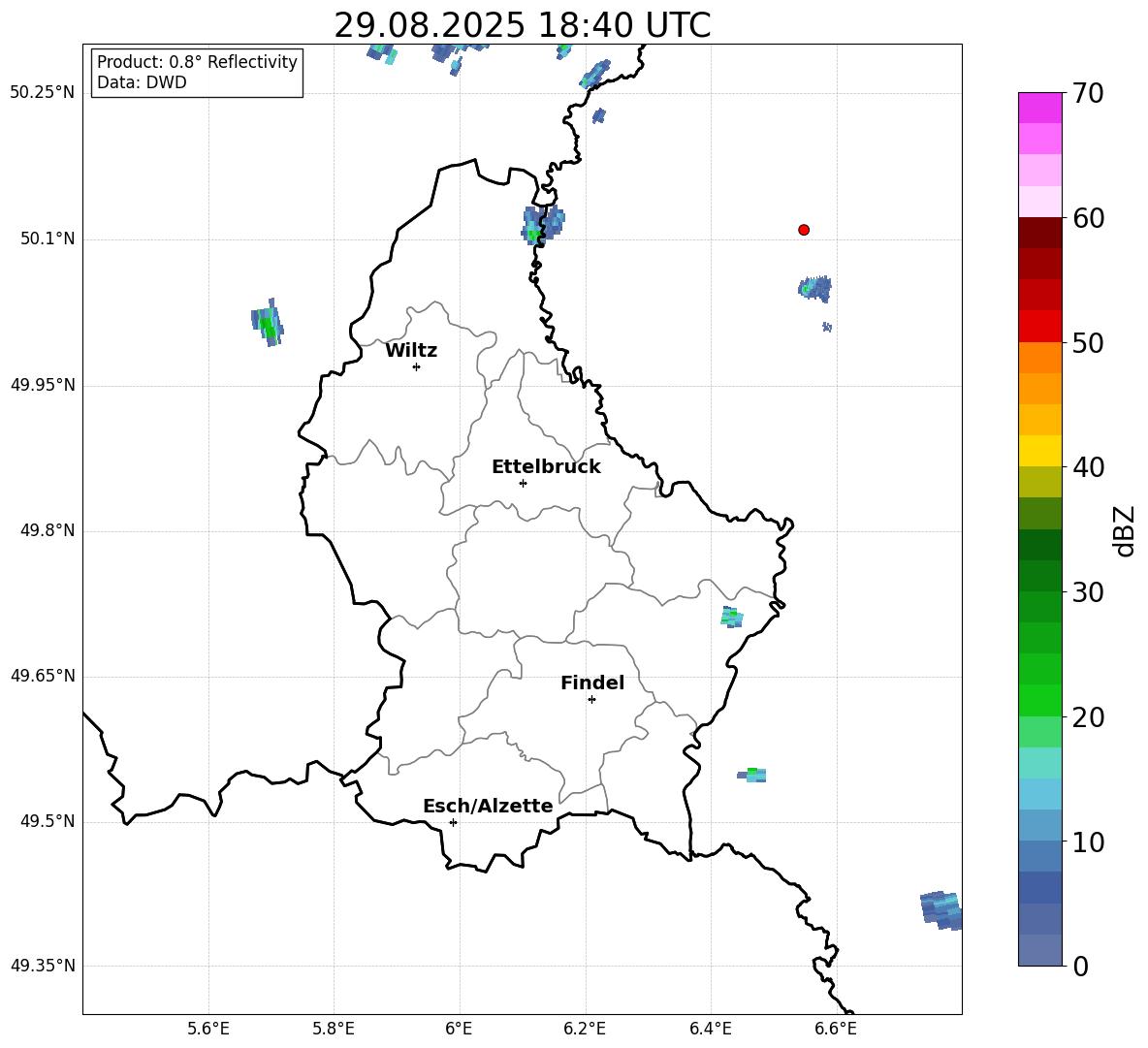The width and height of the screenshot is (1148, 1048).
Task: Click the red dot marker on the map
Action: click(804, 230)
